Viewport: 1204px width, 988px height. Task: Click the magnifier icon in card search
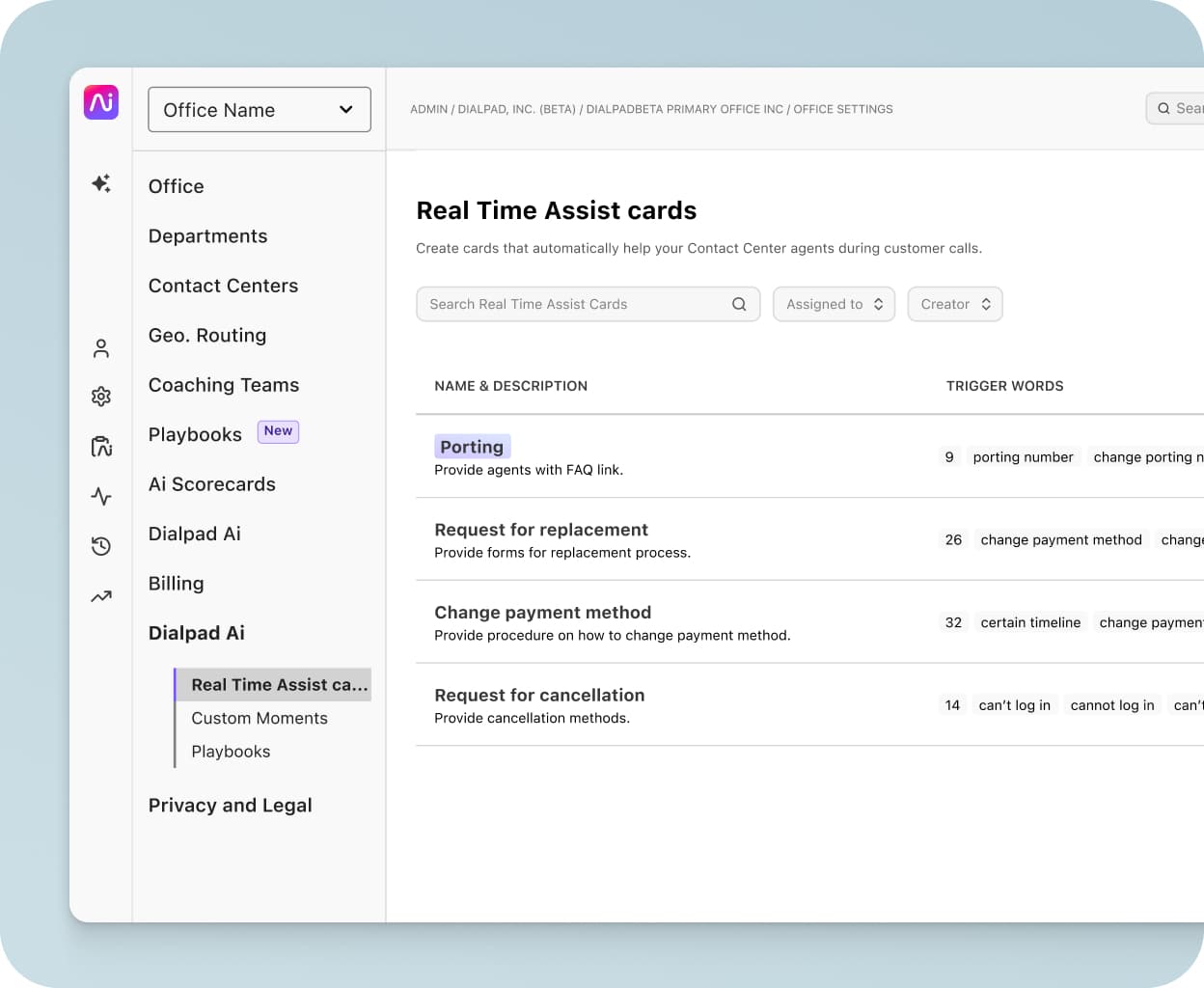tap(739, 304)
